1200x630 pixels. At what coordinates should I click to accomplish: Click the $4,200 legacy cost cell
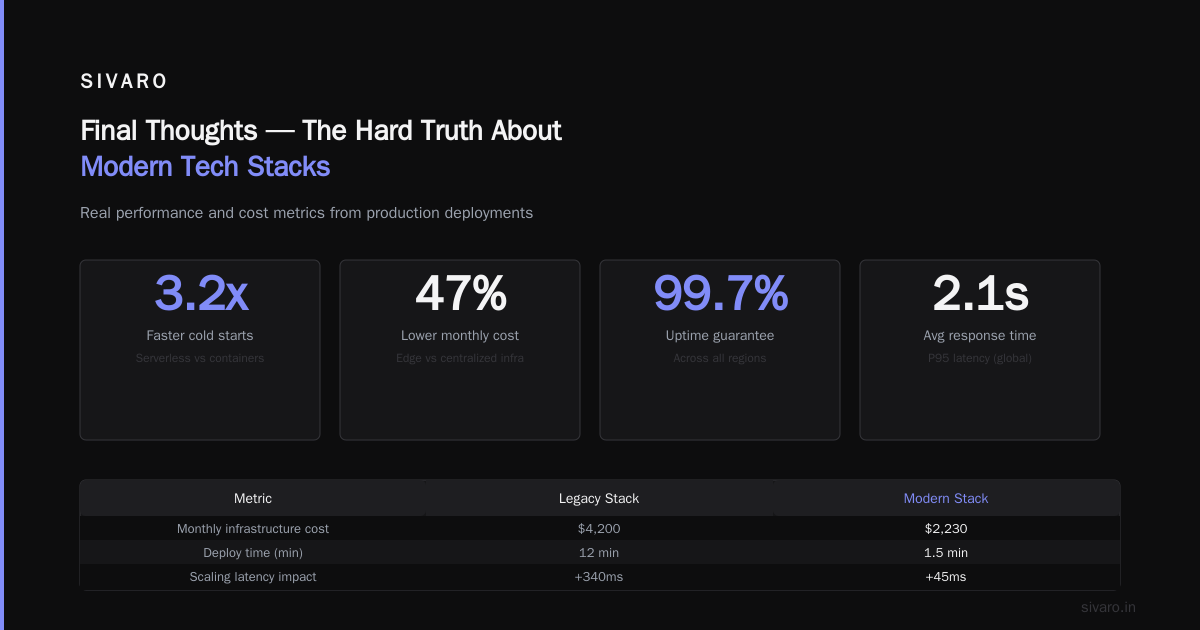[x=599, y=528]
